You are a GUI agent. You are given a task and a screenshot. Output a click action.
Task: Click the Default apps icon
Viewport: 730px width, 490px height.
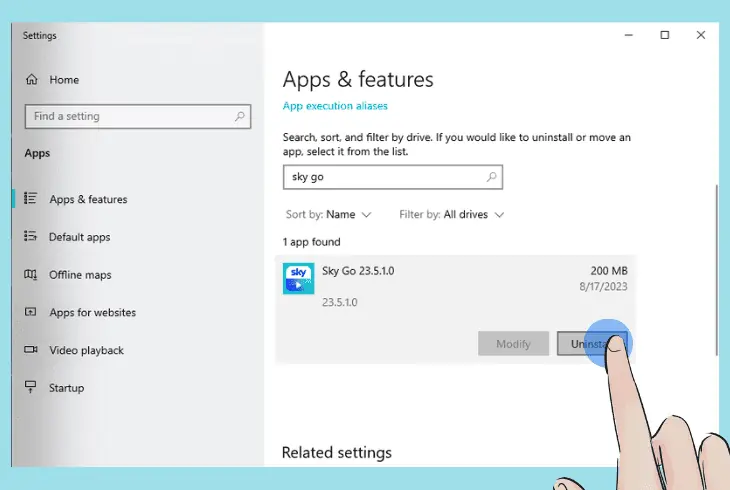pyautogui.click(x=30, y=236)
